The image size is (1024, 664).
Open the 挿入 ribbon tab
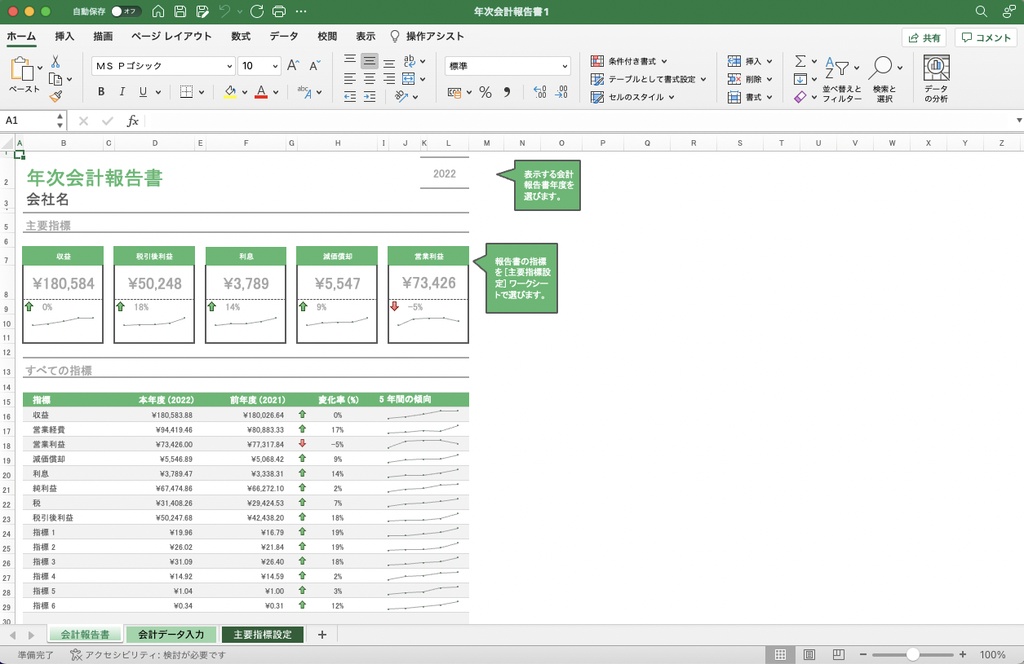click(x=65, y=37)
